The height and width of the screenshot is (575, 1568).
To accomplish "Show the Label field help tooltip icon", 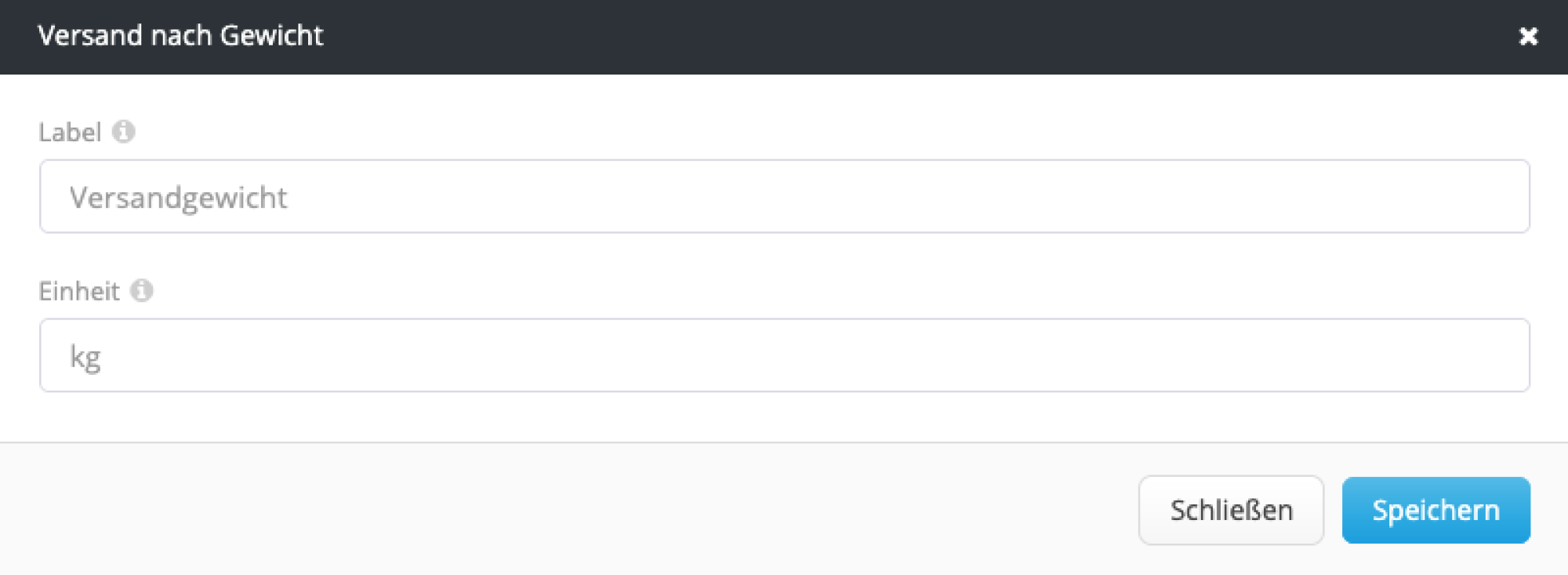I will tap(123, 132).
